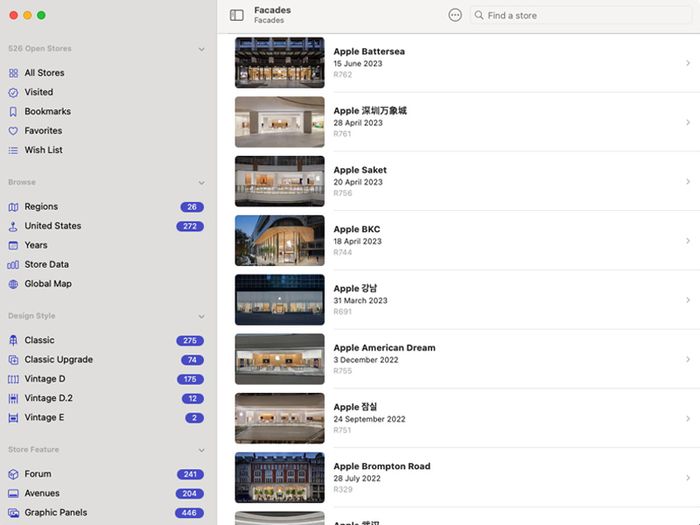Click into the Find a store field
Image resolution: width=700 pixels, height=525 pixels.
[x=580, y=15]
